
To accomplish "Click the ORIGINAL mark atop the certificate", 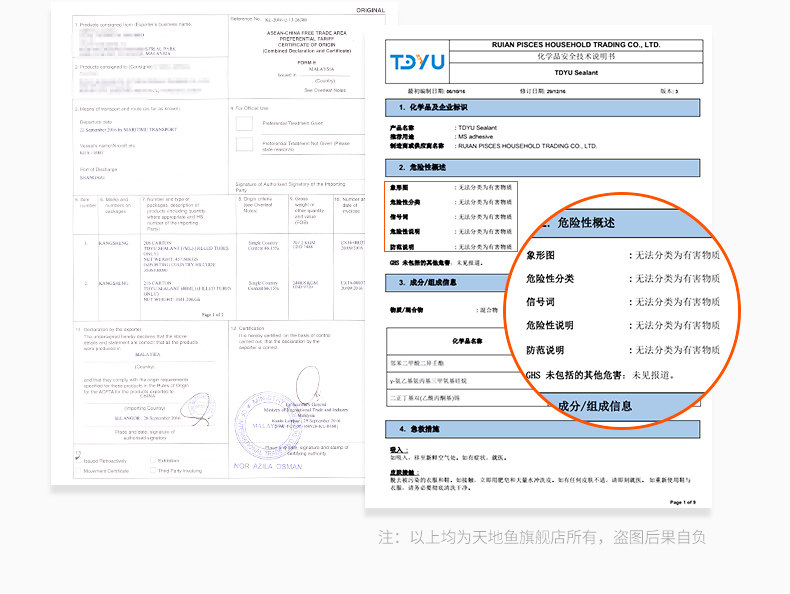I will 370,11.
